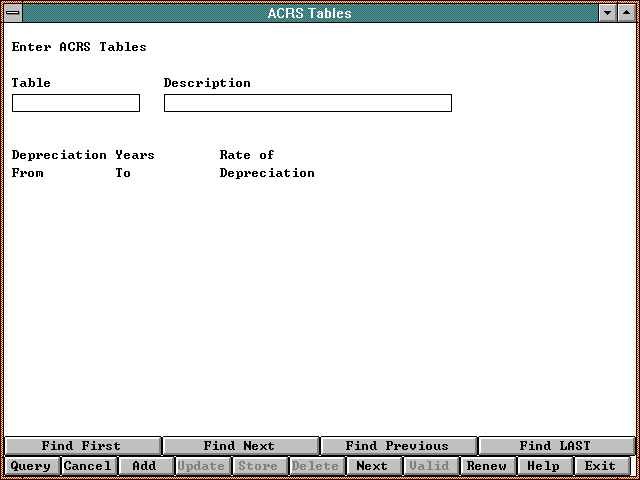Open Help from the bottom bar
The height and width of the screenshot is (480, 640).
(x=543, y=466)
